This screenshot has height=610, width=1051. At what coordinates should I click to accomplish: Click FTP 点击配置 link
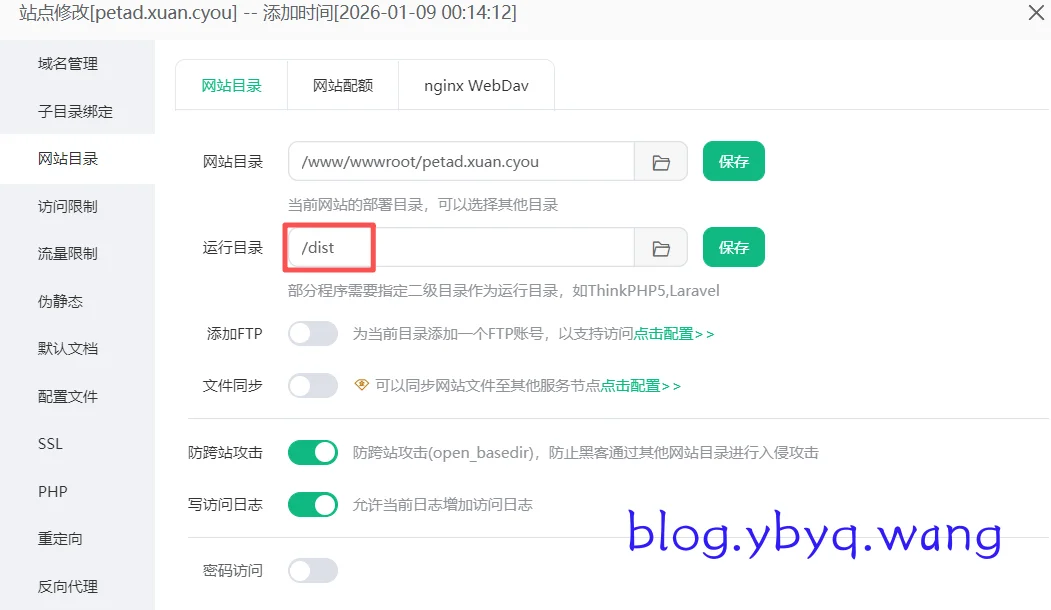point(674,334)
